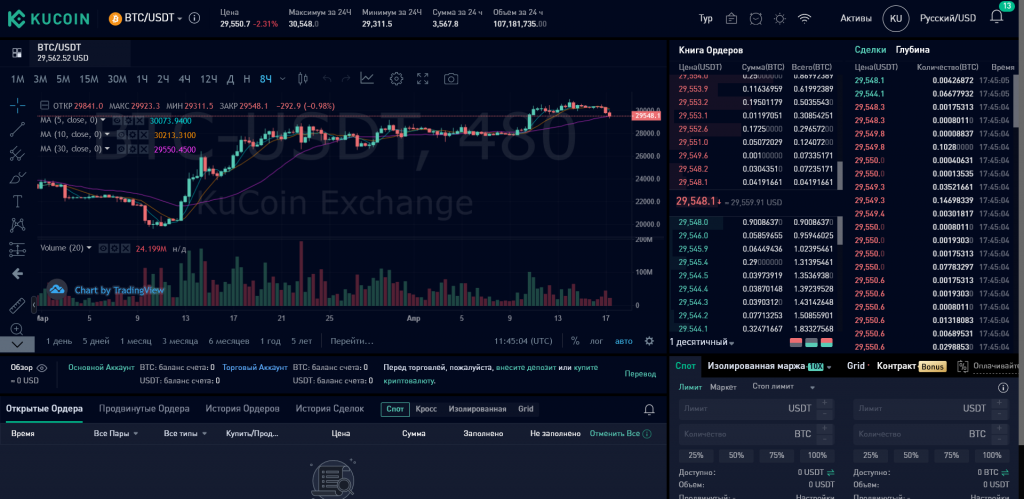Open the Продвинутые Ордера tab
Image resolution: width=1024 pixels, height=499 pixels.
(x=144, y=408)
